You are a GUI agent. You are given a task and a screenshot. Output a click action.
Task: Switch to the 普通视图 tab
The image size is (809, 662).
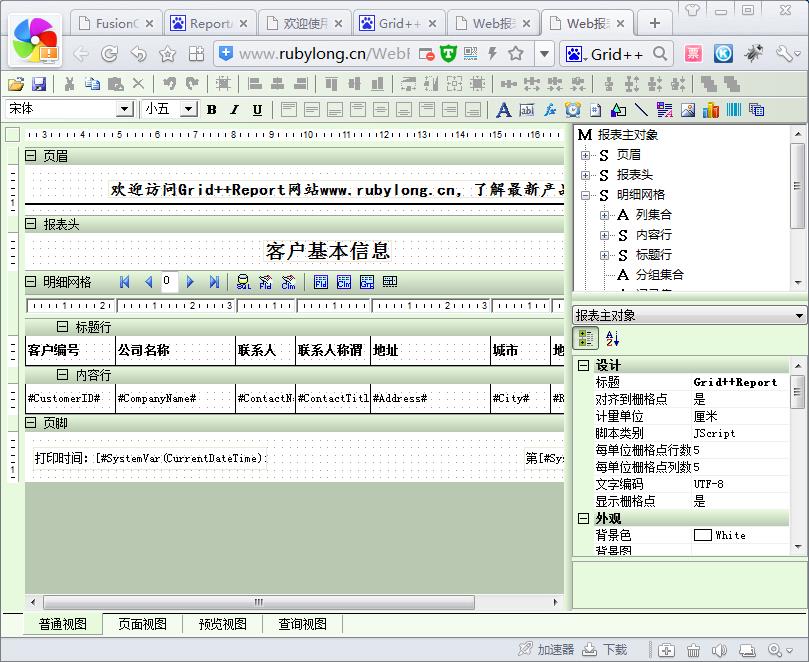(63, 624)
